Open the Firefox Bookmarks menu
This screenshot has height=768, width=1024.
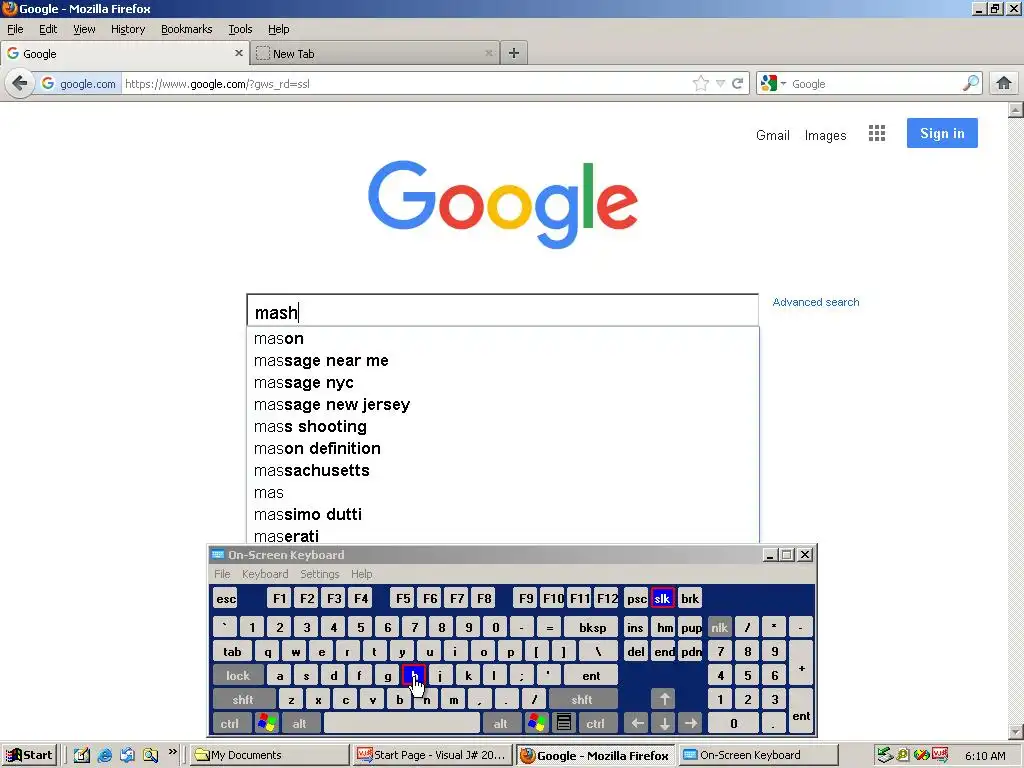(187, 29)
